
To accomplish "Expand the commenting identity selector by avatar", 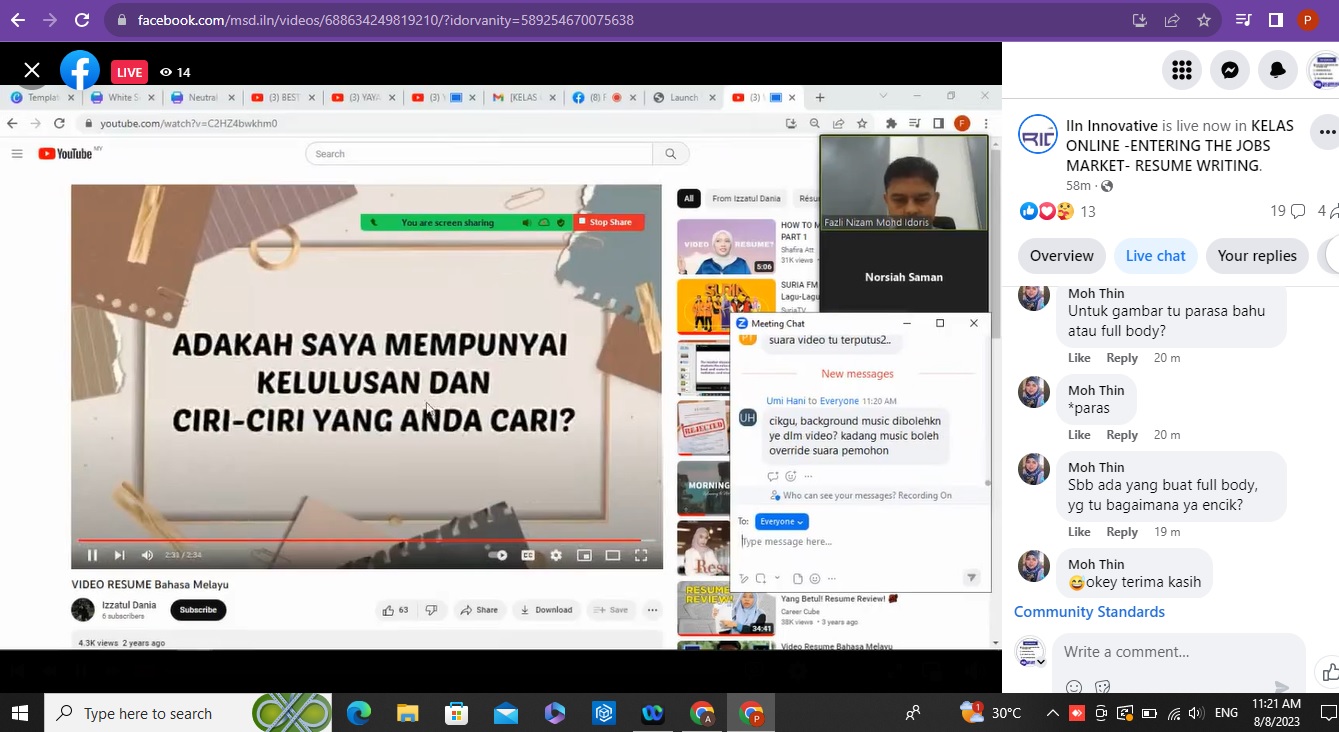I will pyautogui.click(x=1031, y=654).
